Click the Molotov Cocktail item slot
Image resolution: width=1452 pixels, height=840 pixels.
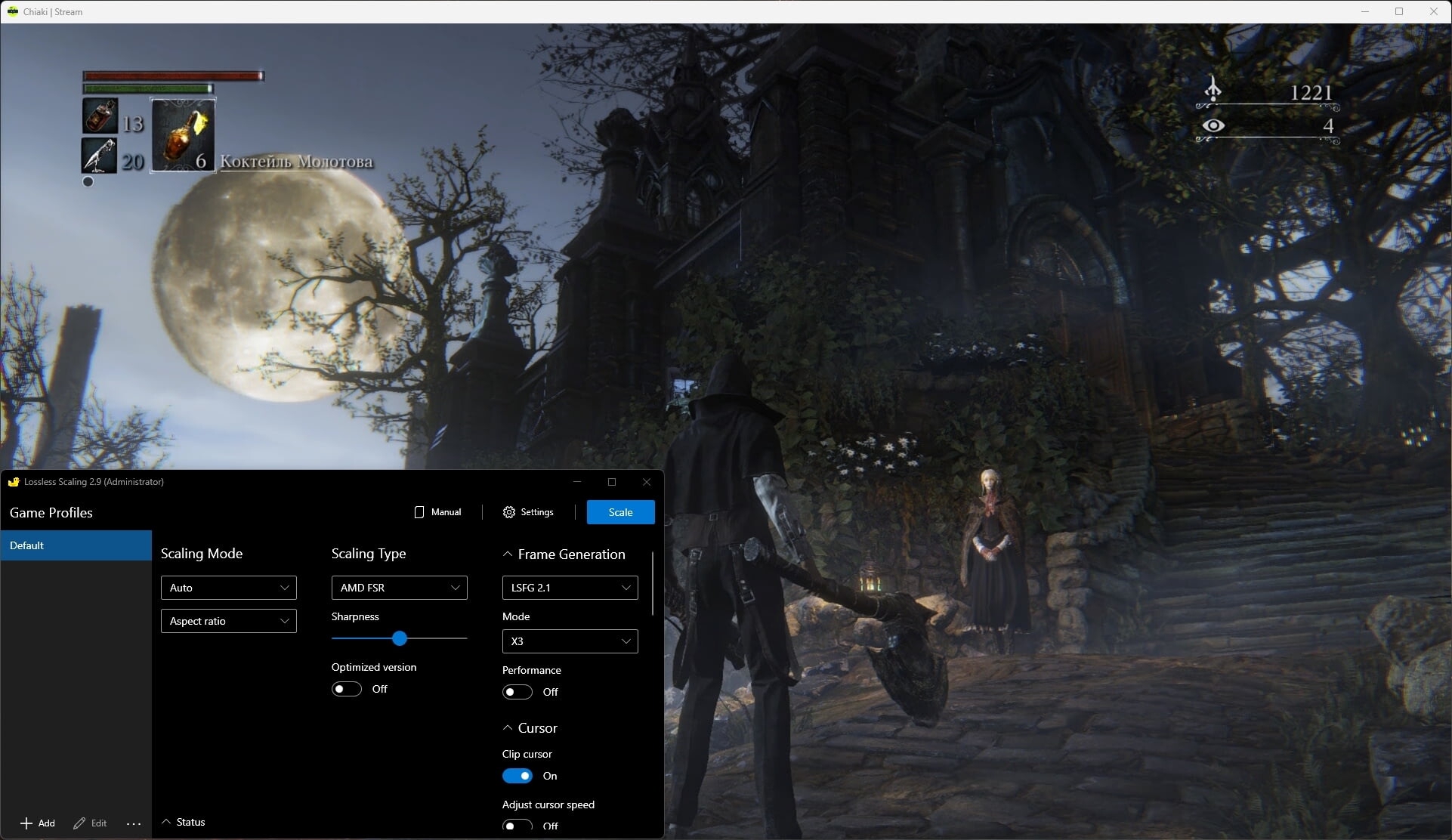(x=184, y=135)
